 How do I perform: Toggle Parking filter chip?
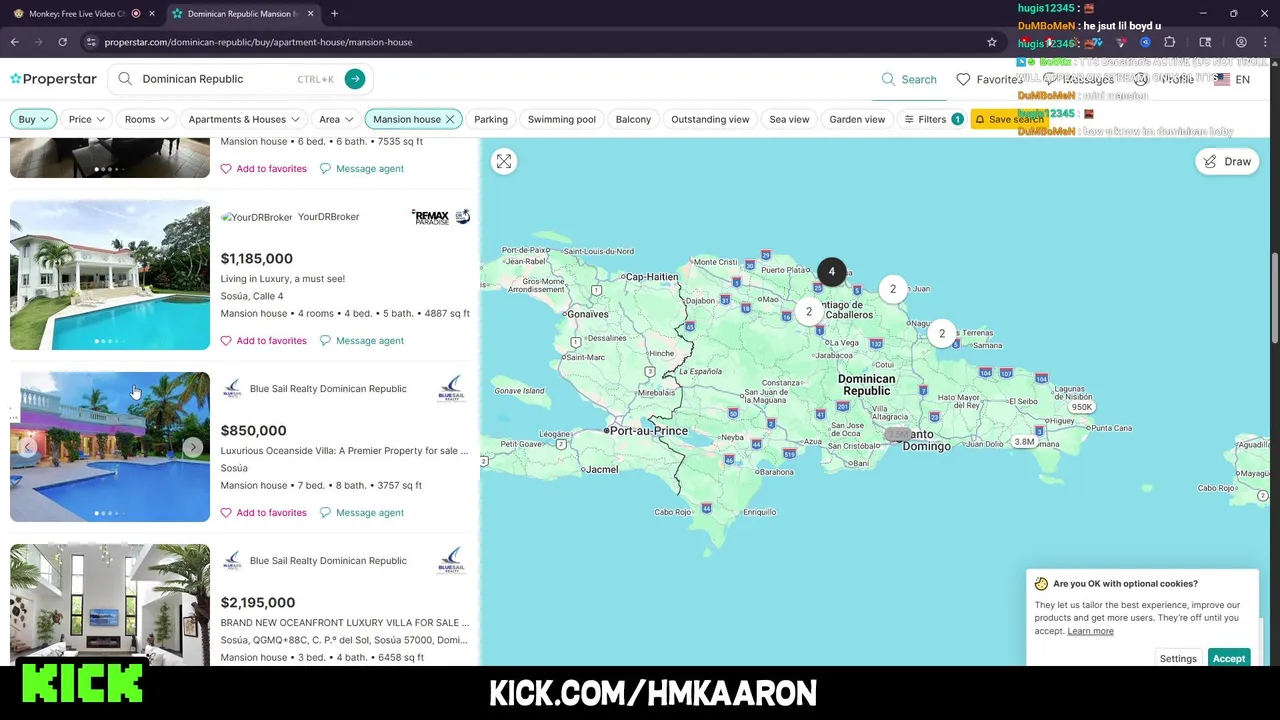point(491,119)
